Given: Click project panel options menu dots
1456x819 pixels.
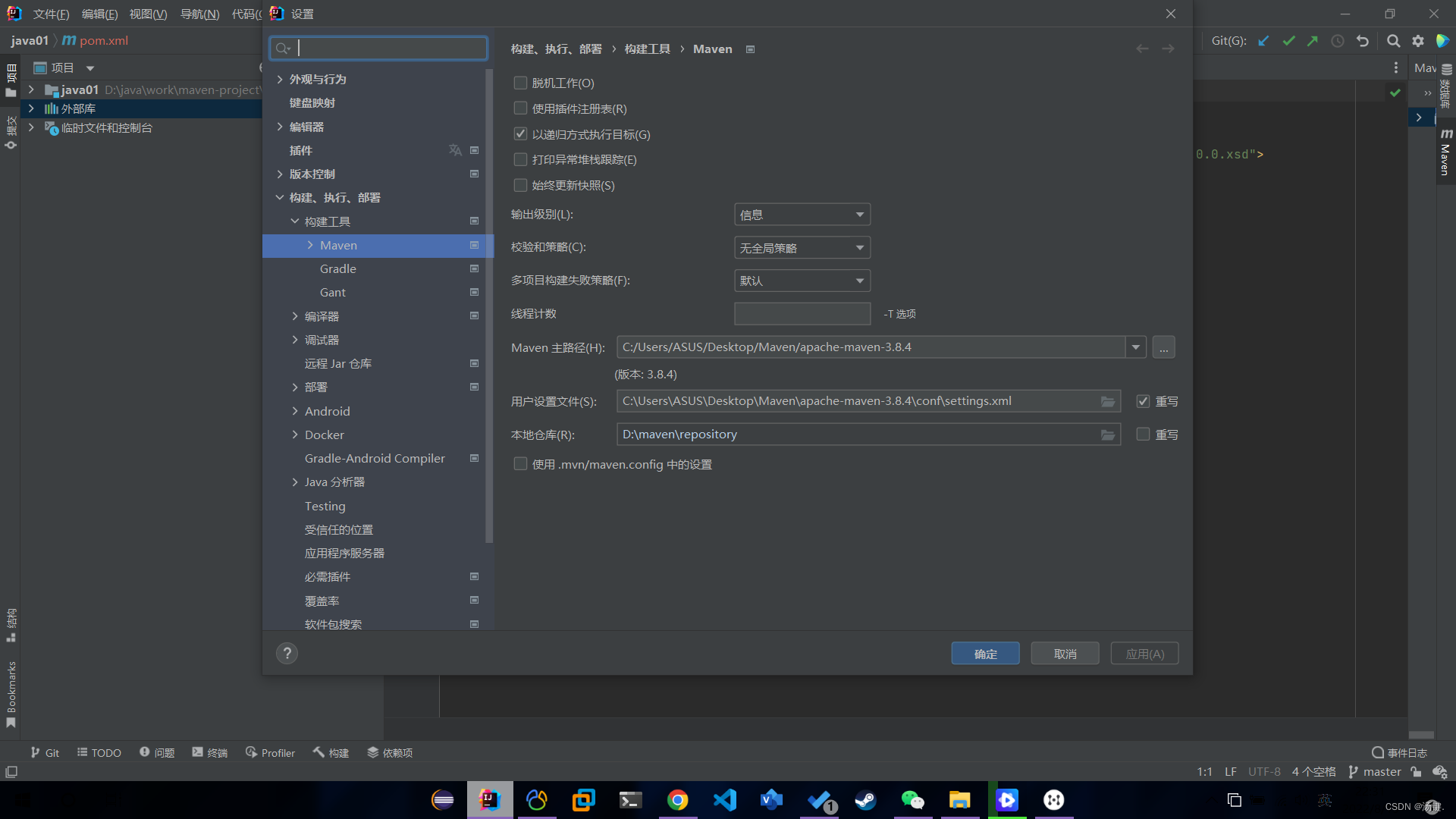Looking at the screenshot, I should tap(1395, 67).
